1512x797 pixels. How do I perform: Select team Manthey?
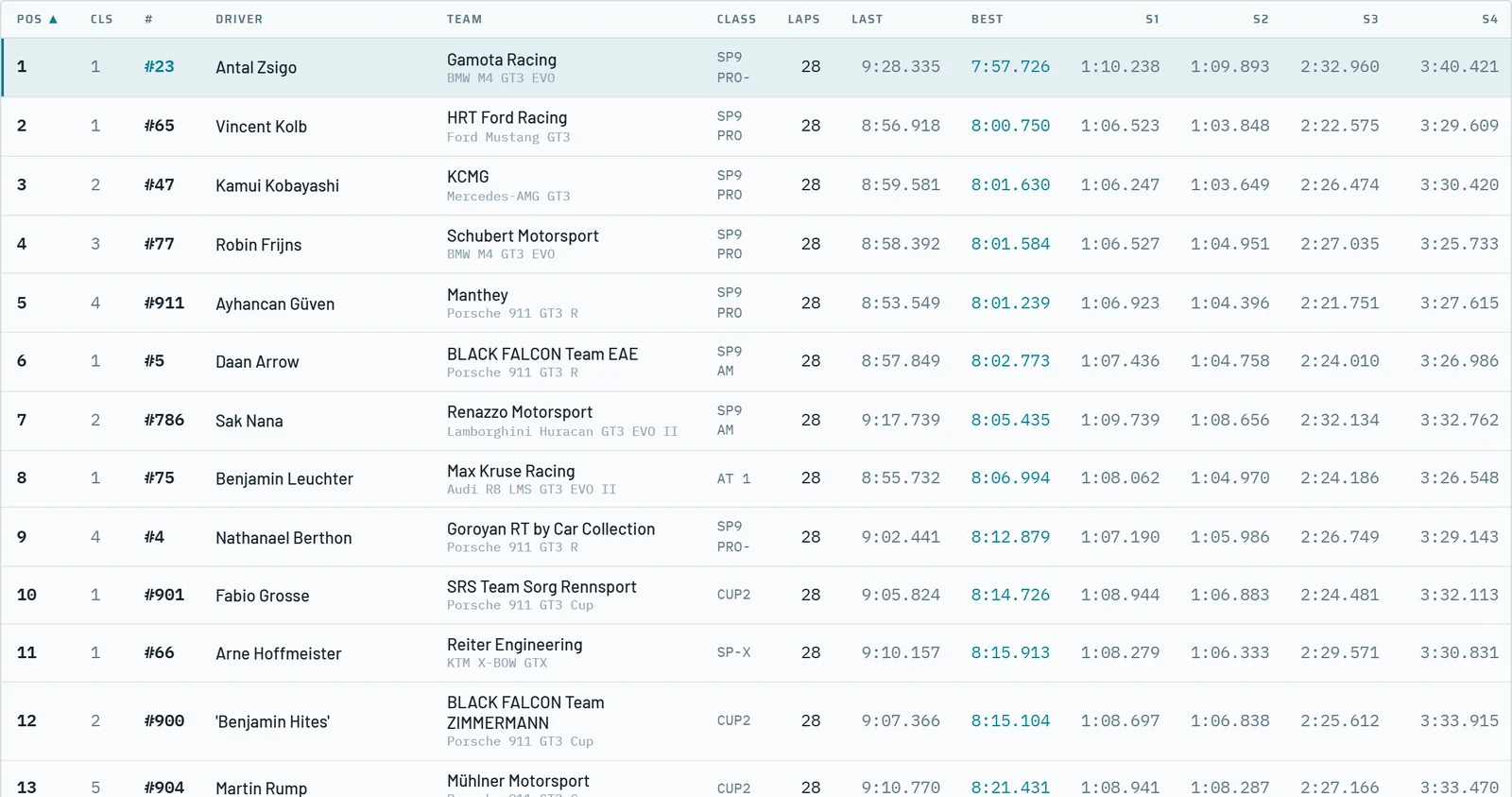(x=477, y=295)
